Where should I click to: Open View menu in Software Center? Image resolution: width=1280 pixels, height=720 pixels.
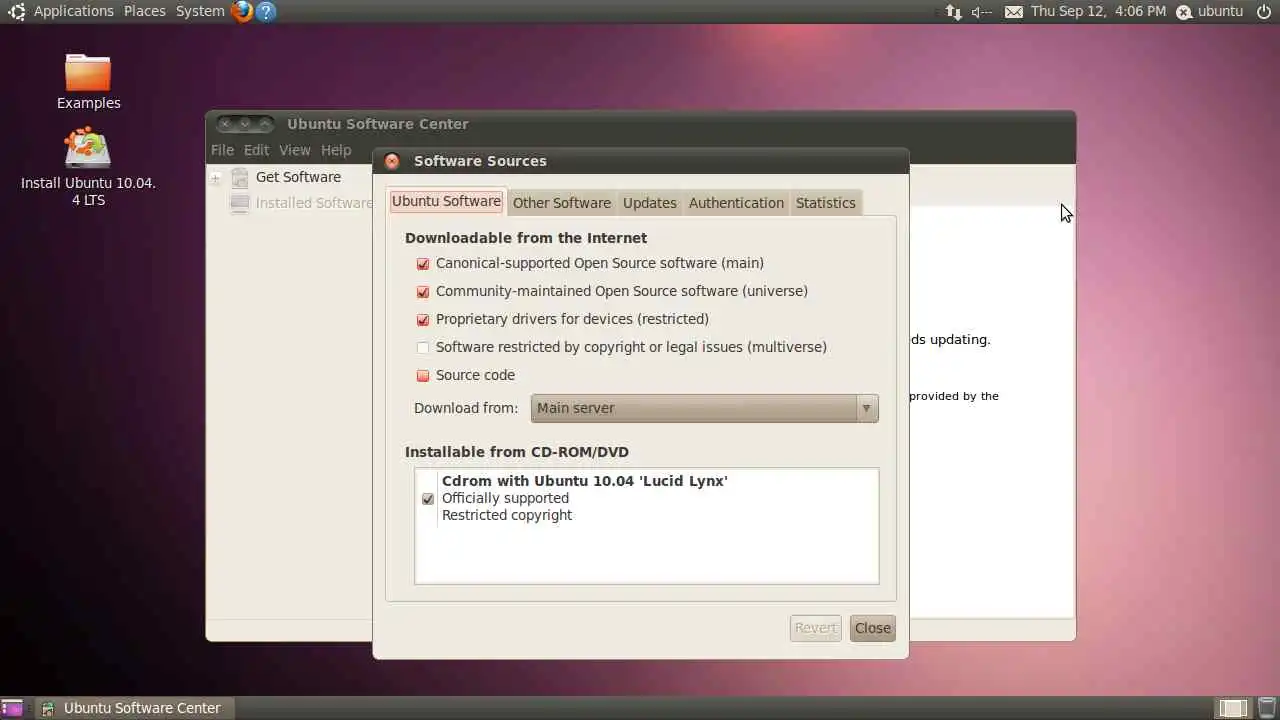click(x=294, y=150)
